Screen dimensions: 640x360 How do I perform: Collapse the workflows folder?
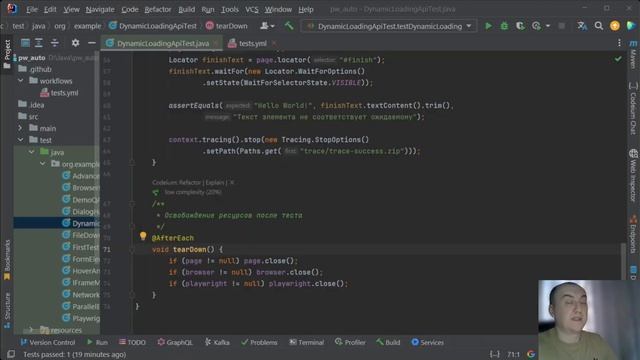[x=20, y=81]
